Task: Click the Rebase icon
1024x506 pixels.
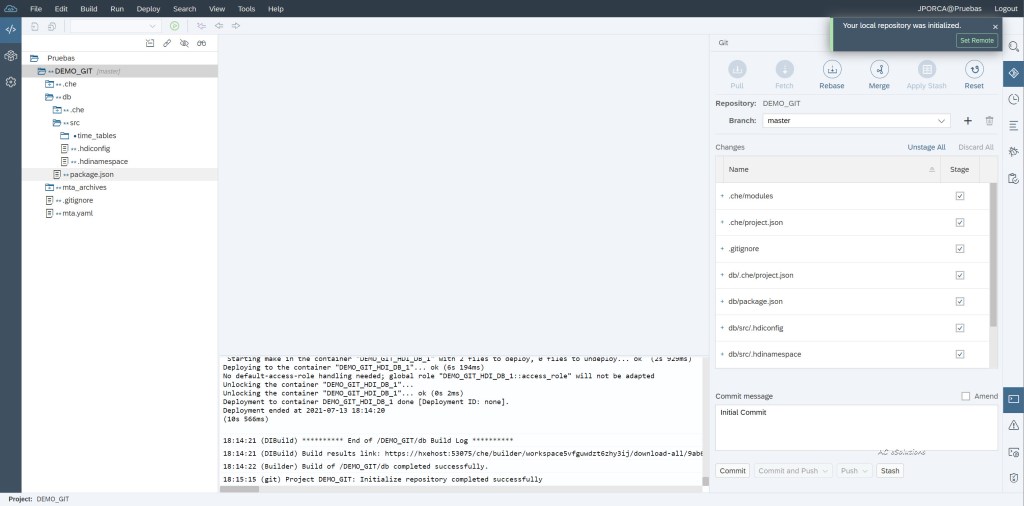Action: [x=831, y=70]
